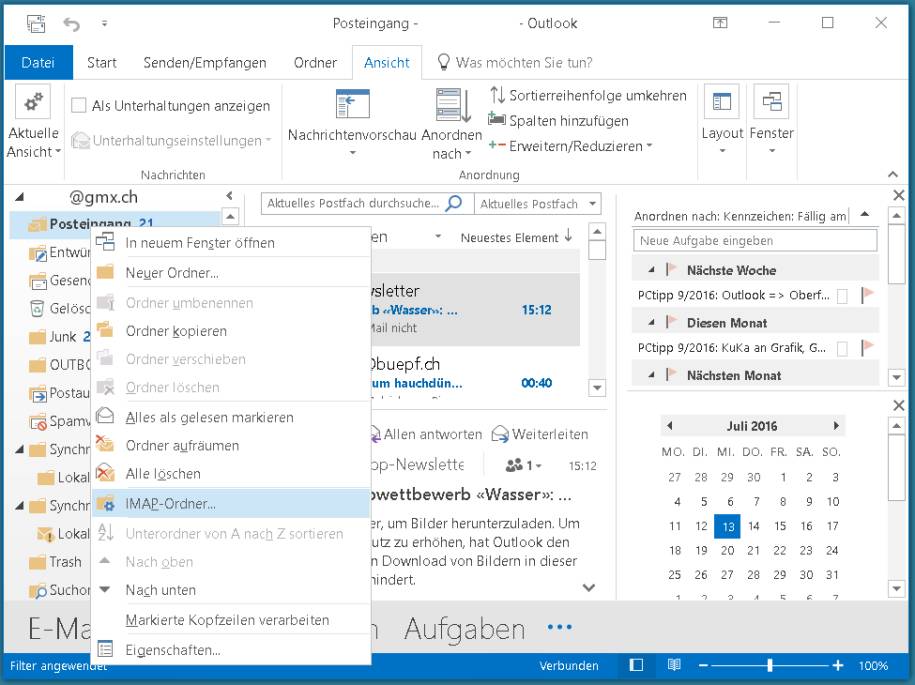The image size is (915, 685).
Task: Click the search magnifier icon
Action: click(x=453, y=203)
